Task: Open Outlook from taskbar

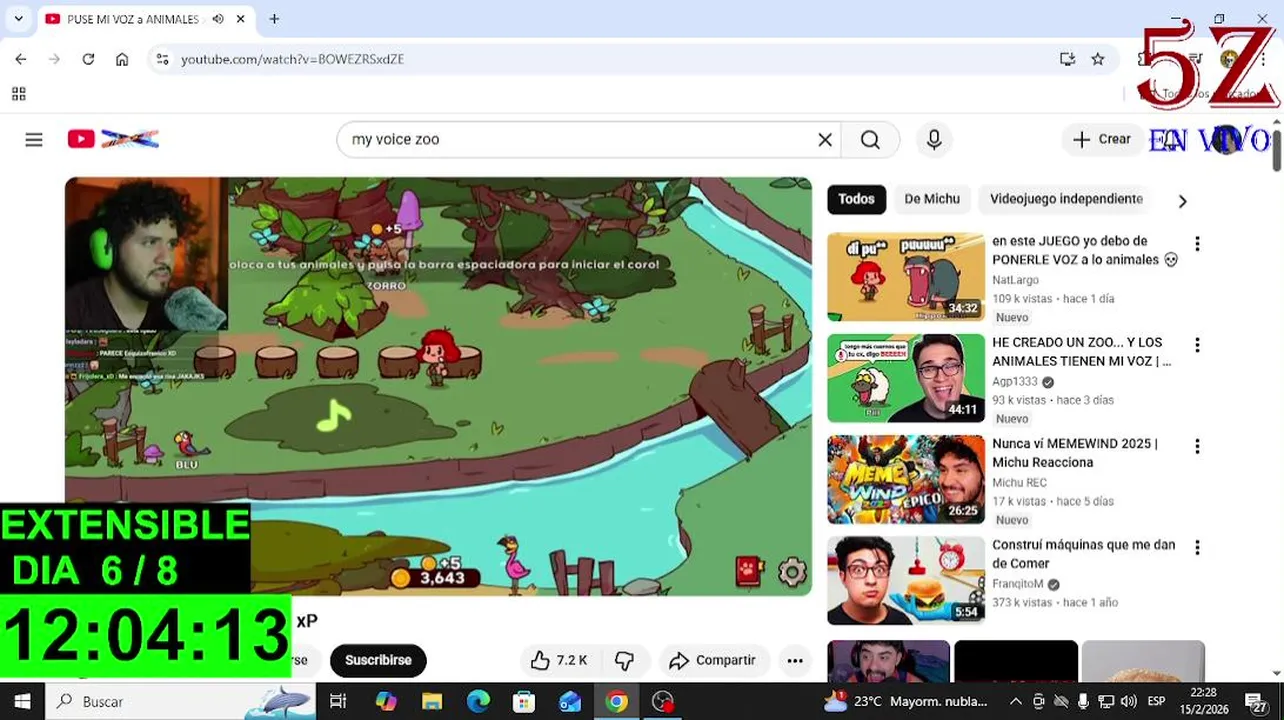Action: pos(570,702)
